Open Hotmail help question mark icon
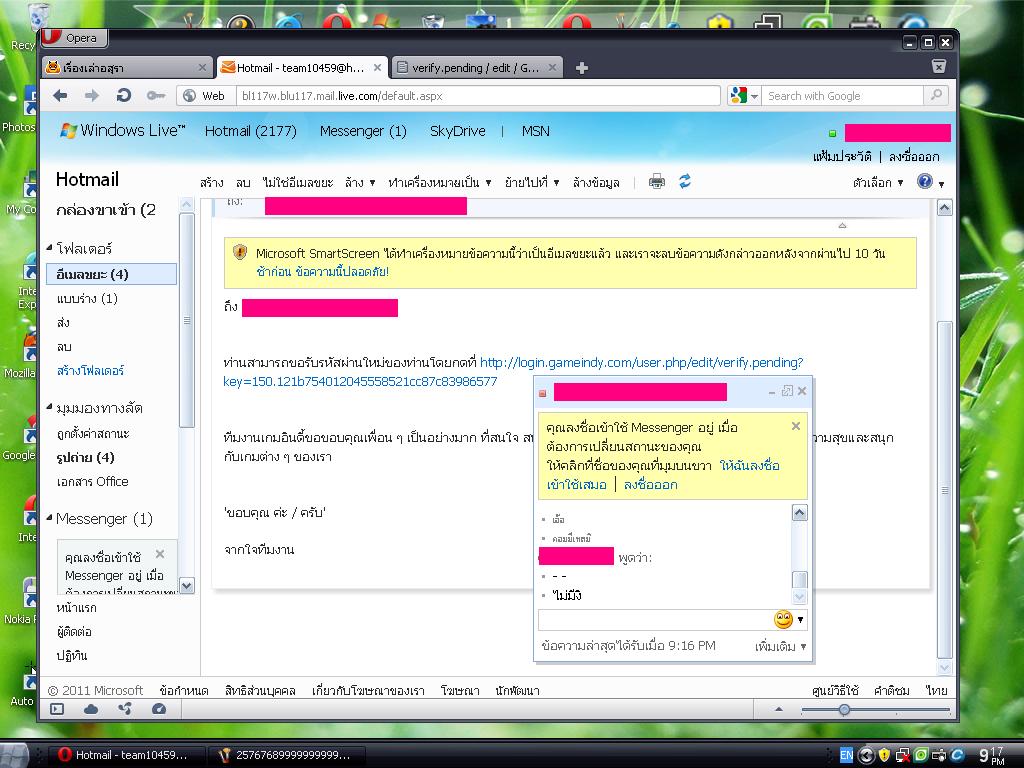The height and width of the screenshot is (768, 1024). coord(925,181)
